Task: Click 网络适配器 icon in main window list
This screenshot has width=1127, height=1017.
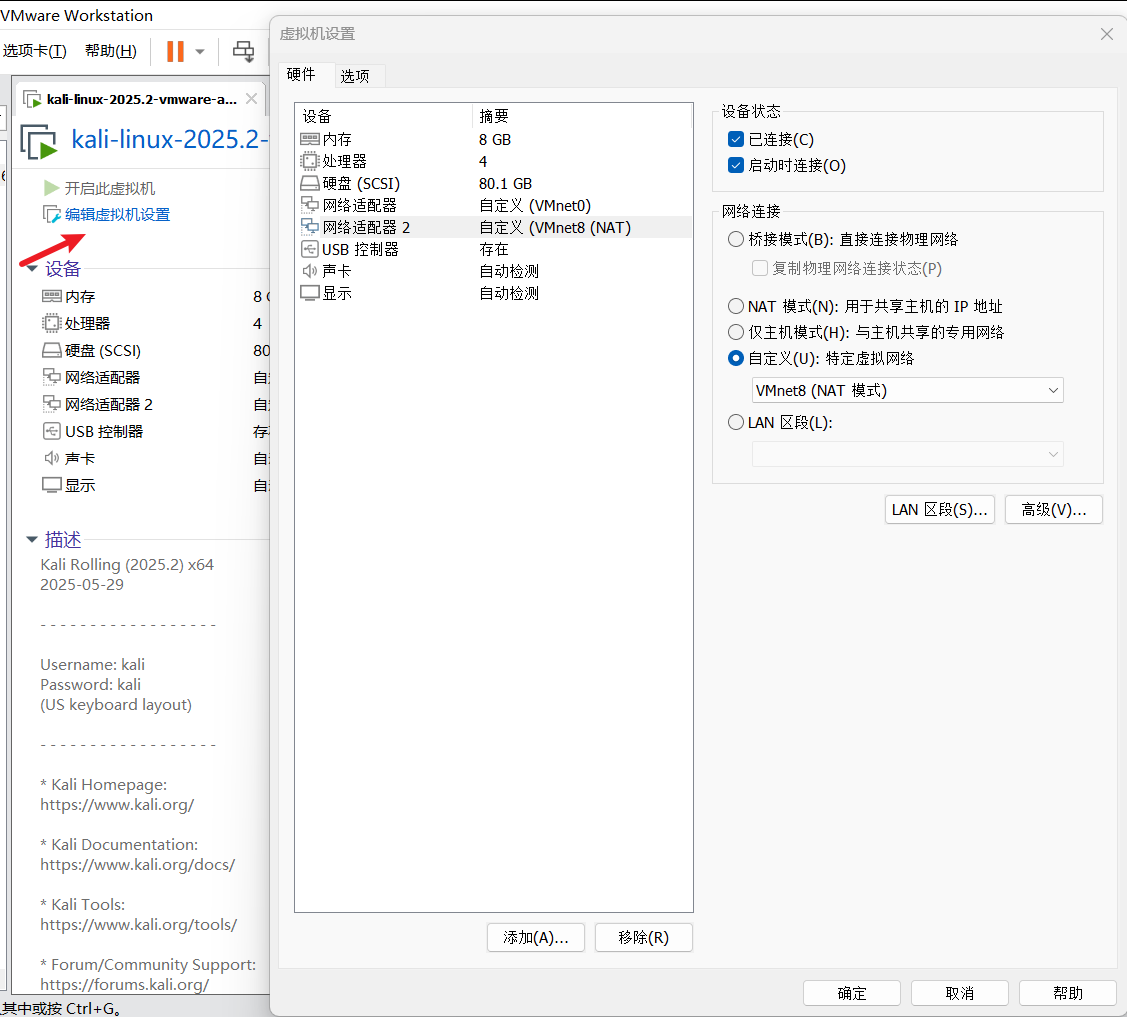Action: click(x=52, y=377)
